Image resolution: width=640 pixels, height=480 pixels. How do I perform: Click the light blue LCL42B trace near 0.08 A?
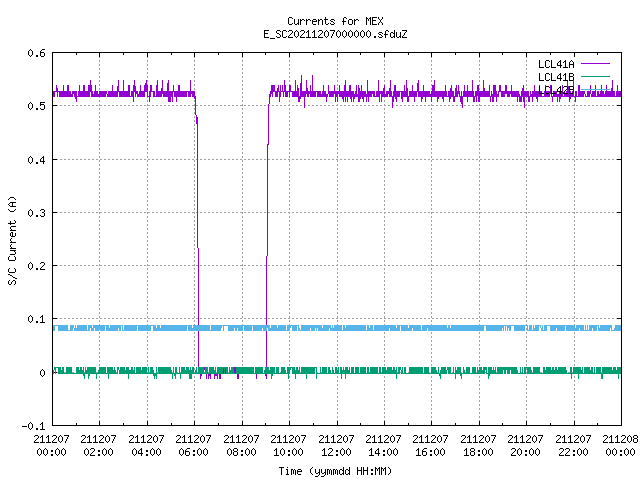tap(337, 328)
